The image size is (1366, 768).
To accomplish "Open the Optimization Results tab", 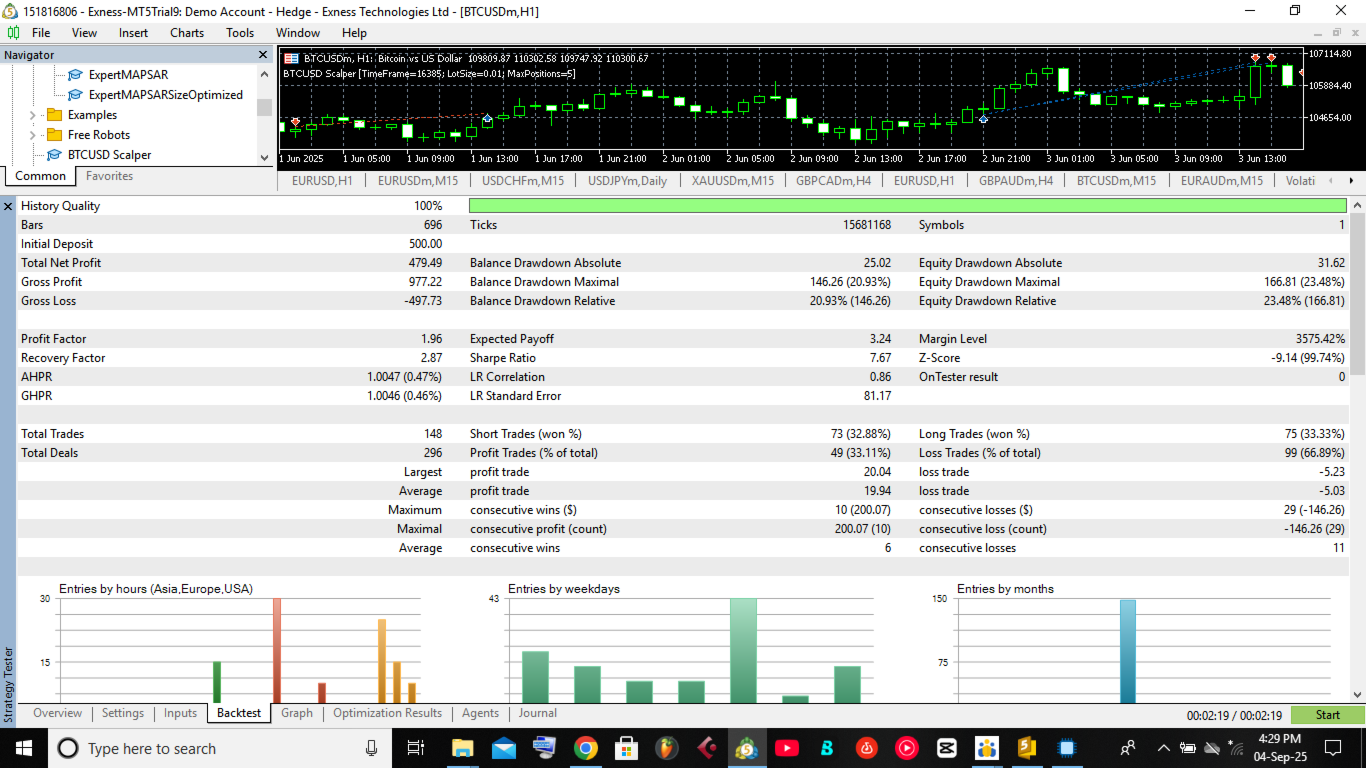I will coord(387,713).
